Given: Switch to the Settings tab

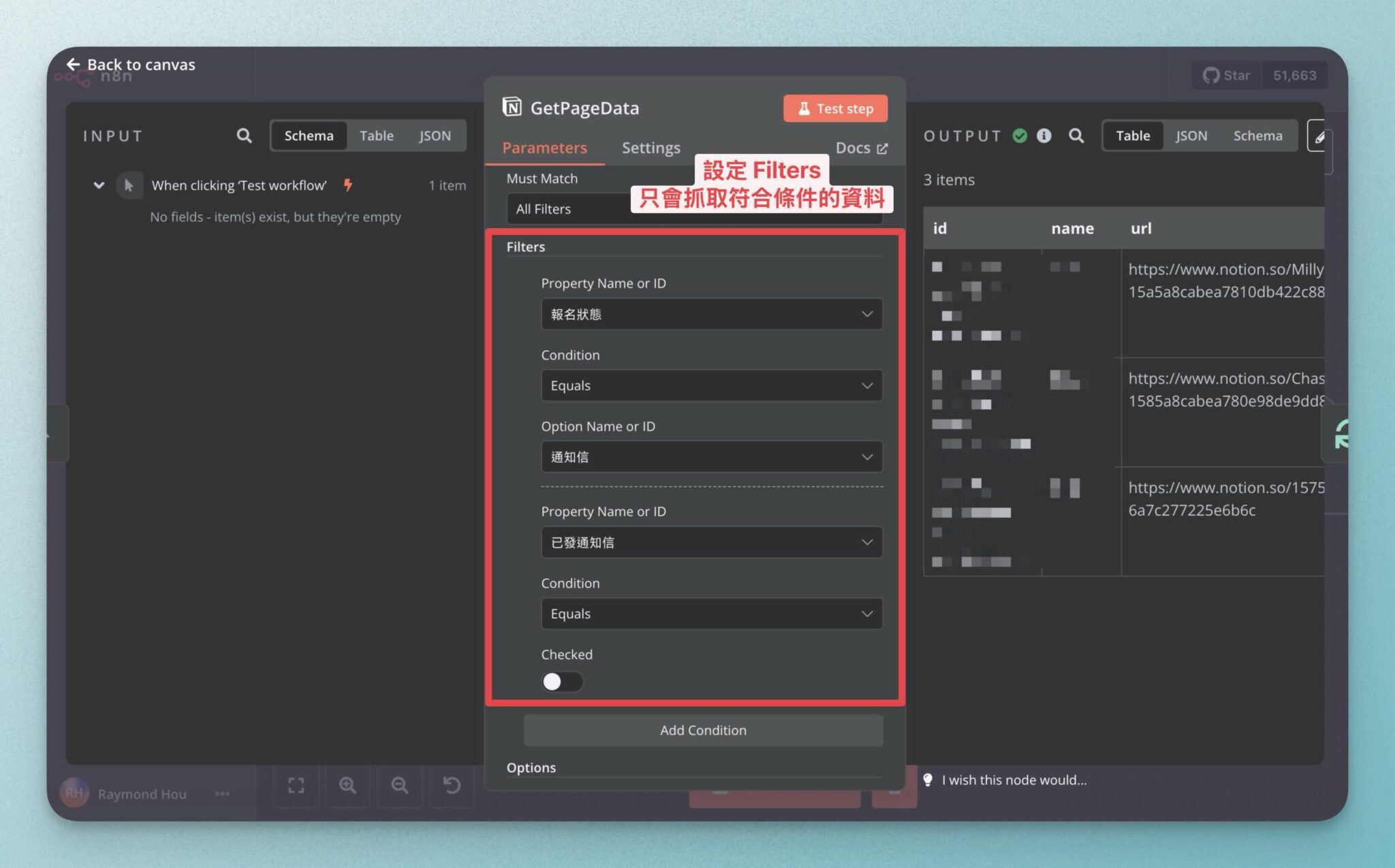Looking at the screenshot, I should [x=651, y=148].
